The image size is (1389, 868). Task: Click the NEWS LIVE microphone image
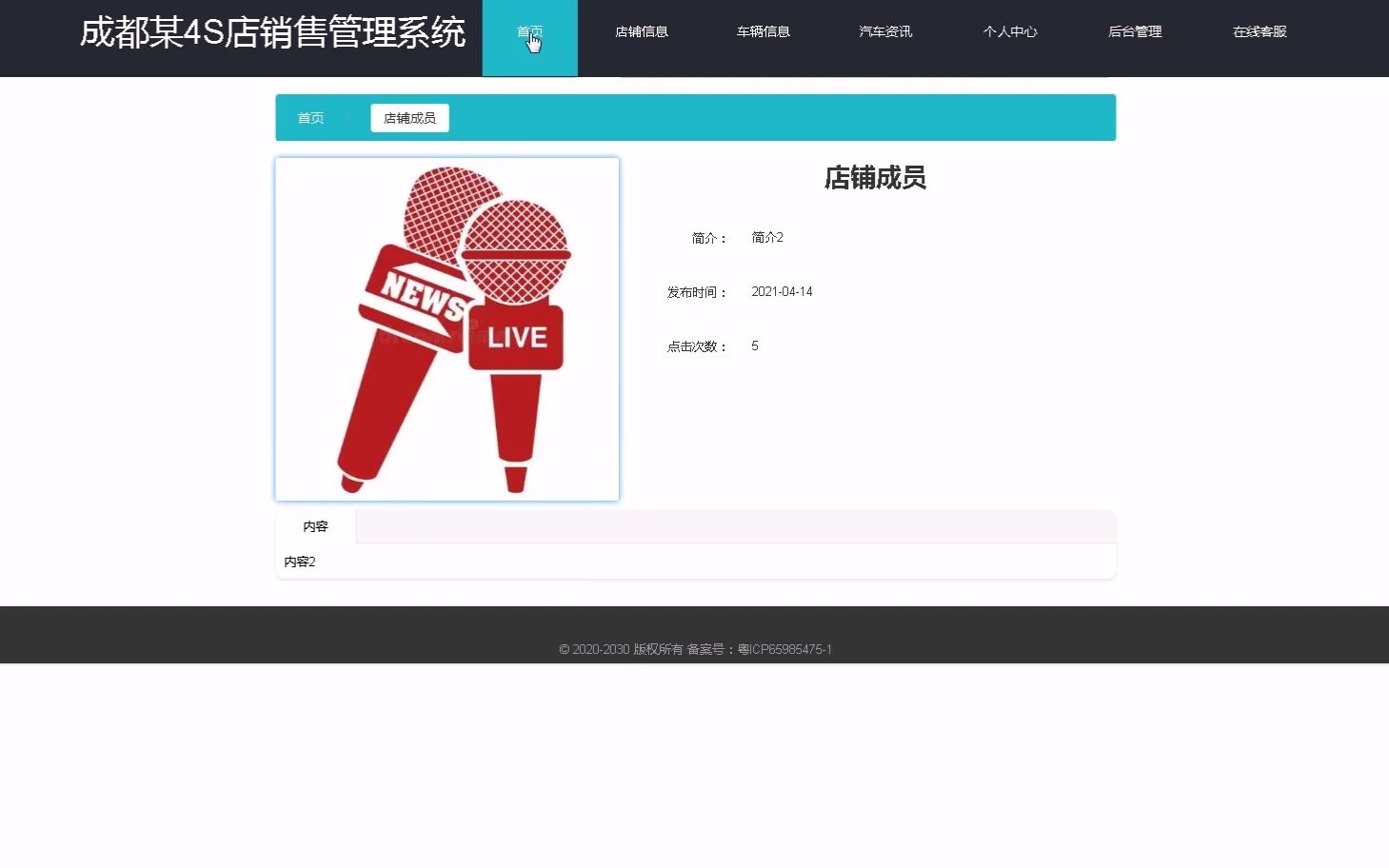tap(446, 328)
